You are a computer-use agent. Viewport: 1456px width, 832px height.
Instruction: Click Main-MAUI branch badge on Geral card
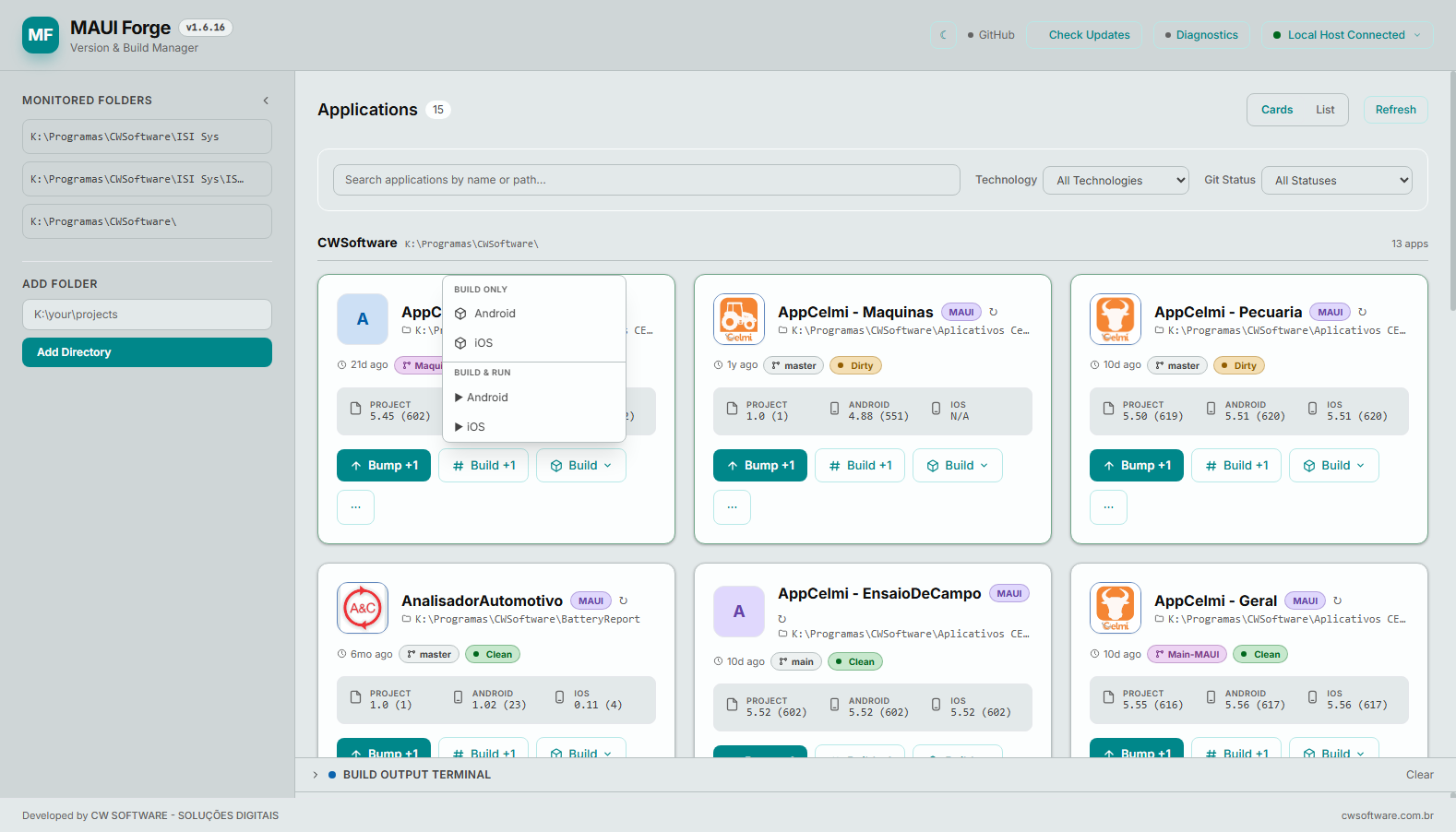pos(1187,654)
